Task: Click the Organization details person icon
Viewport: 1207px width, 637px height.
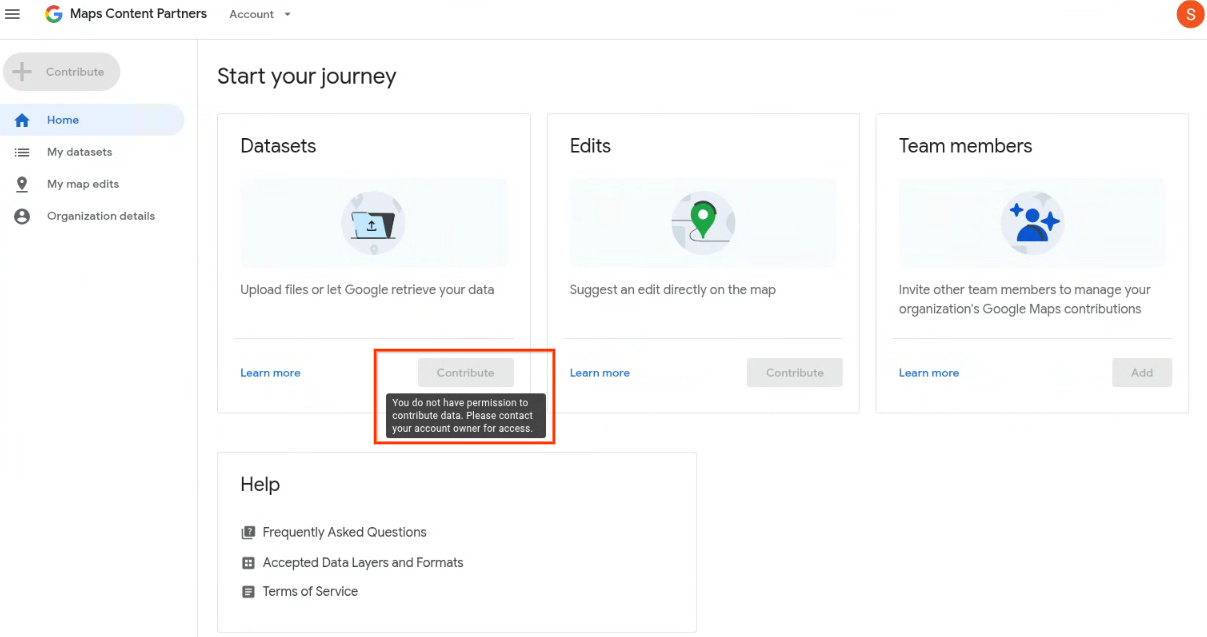Action: pyautogui.click(x=22, y=216)
